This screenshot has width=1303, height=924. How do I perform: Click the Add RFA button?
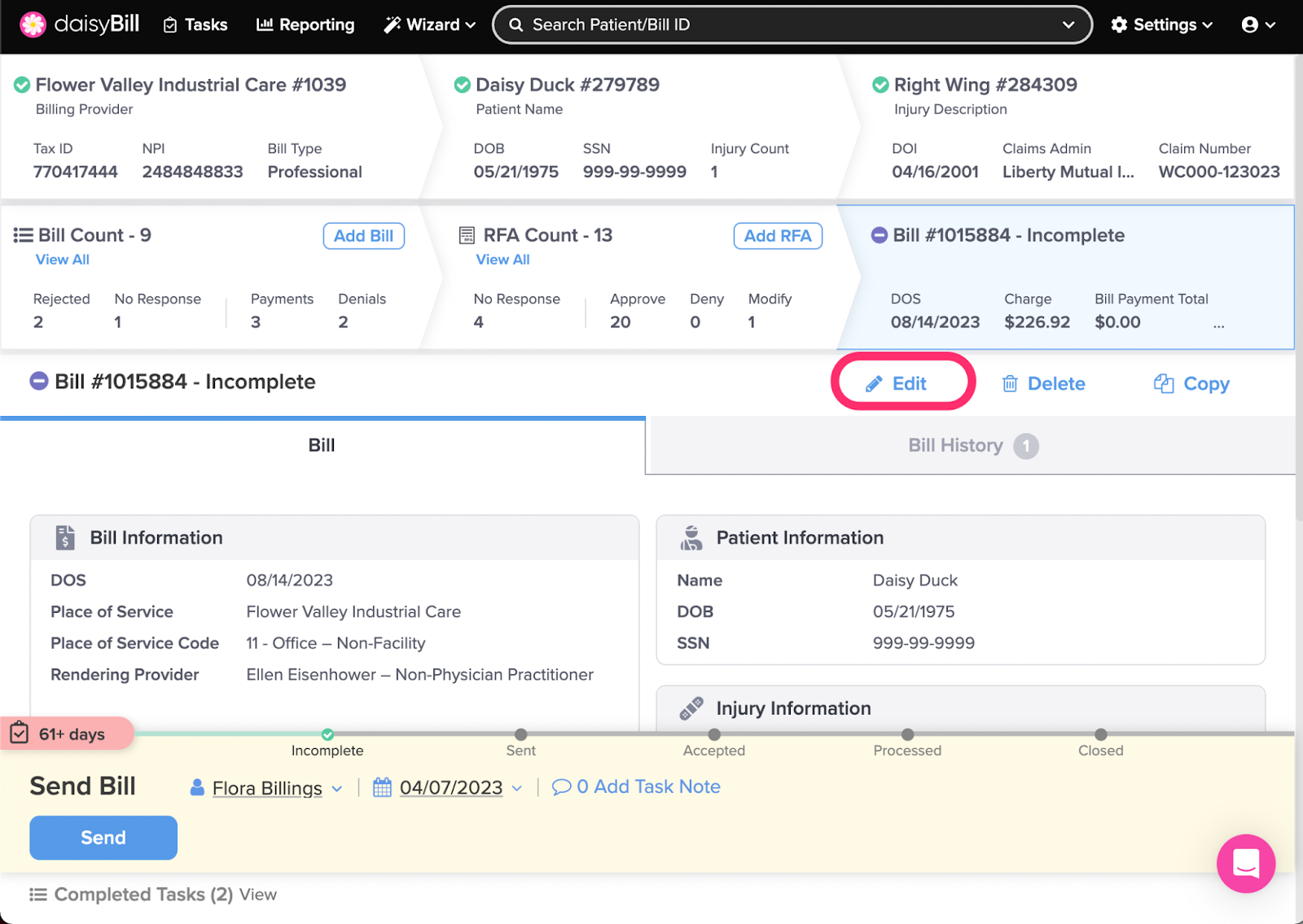coord(778,235)
